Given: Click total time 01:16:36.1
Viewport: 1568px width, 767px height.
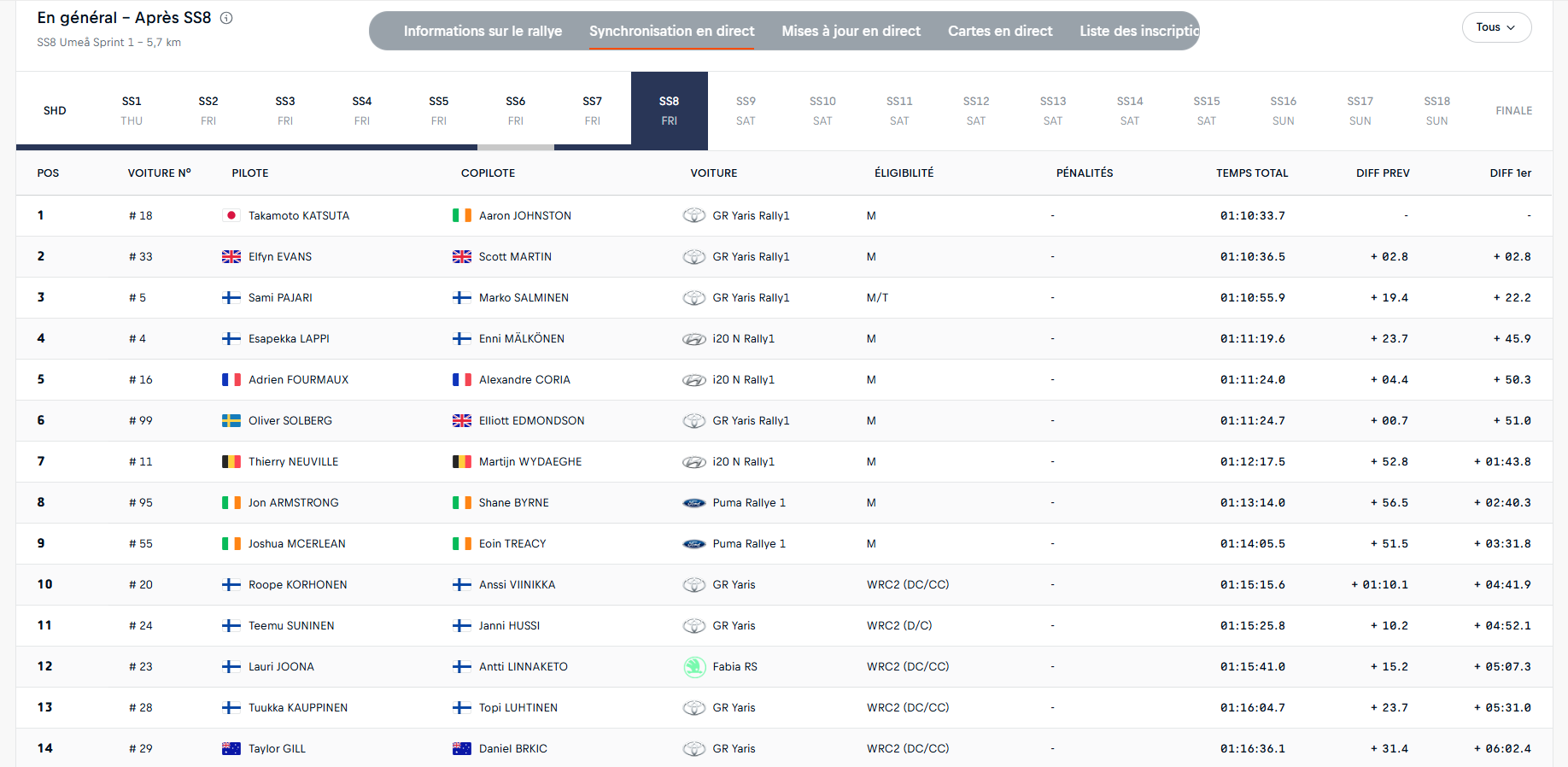Looking at the screenshot, I should pos(1253,748).
